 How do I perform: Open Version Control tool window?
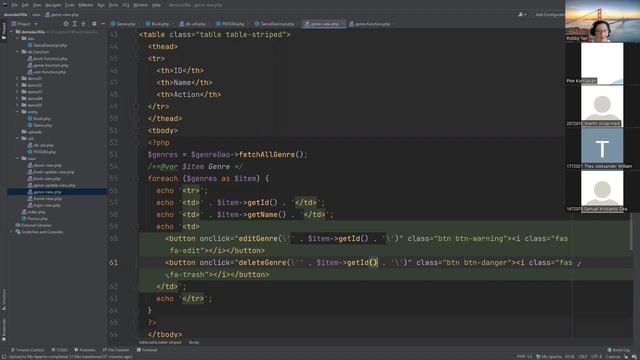pos(27,350)
